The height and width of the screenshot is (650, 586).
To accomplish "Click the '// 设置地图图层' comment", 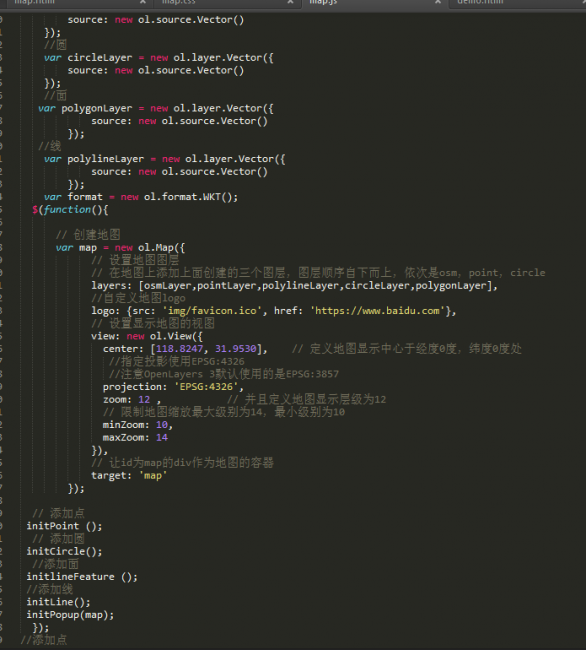I will [135, 260].
